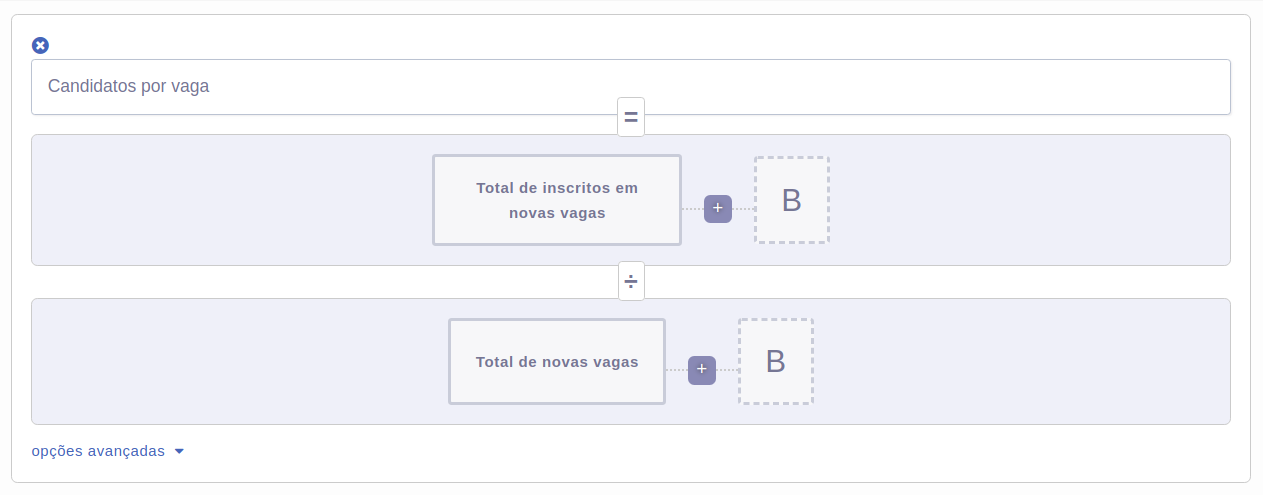
Task: Click empty numerator panel area left of the blocks
Action: pyautogui.click(x=230, y=200)
